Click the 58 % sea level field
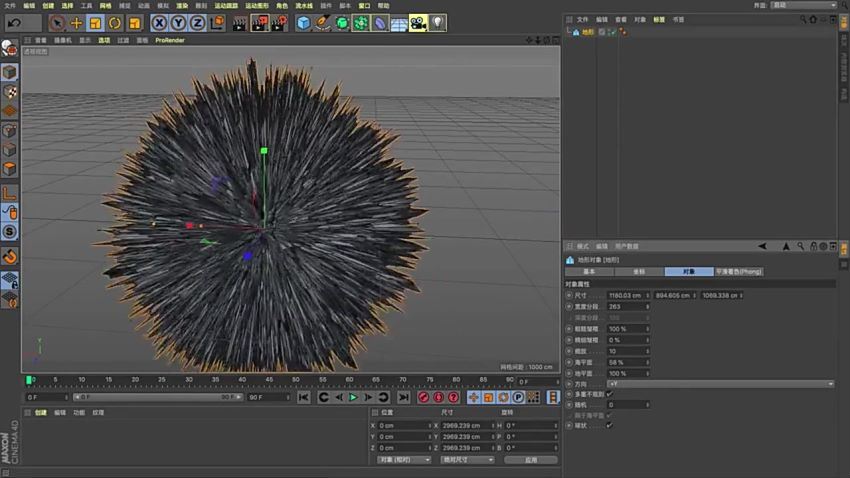 628,362
